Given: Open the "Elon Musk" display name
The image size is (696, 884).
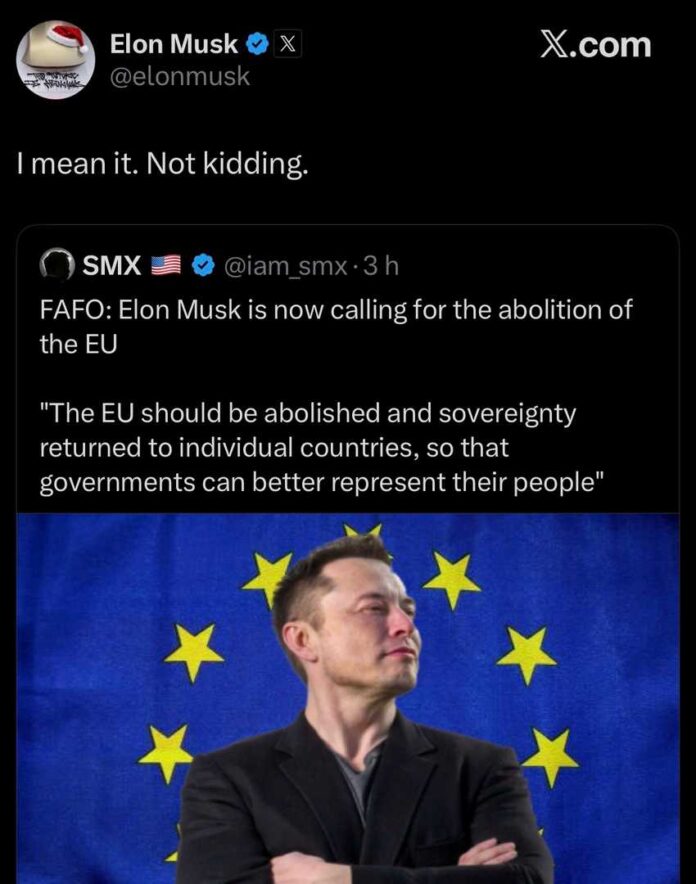Looking at the screenshot, I should [174, 44].
